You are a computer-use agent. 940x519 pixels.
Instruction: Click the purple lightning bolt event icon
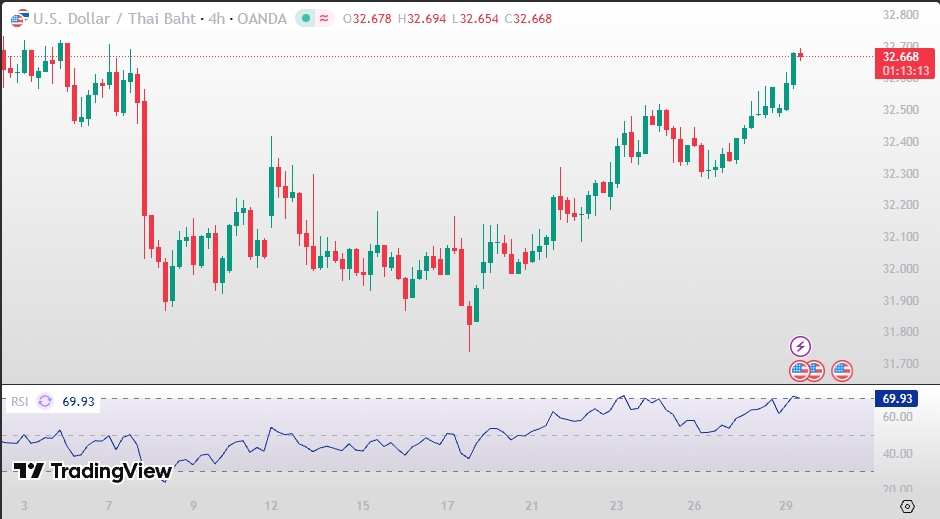coord(801,347)
